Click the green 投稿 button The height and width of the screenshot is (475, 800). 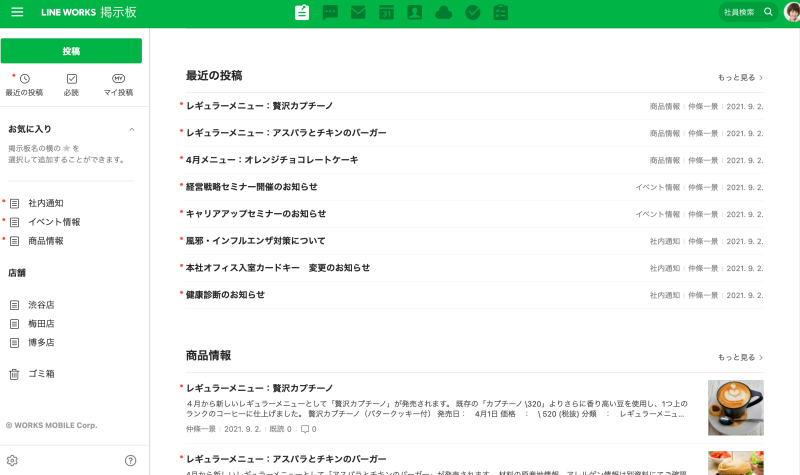pos(71,51)
